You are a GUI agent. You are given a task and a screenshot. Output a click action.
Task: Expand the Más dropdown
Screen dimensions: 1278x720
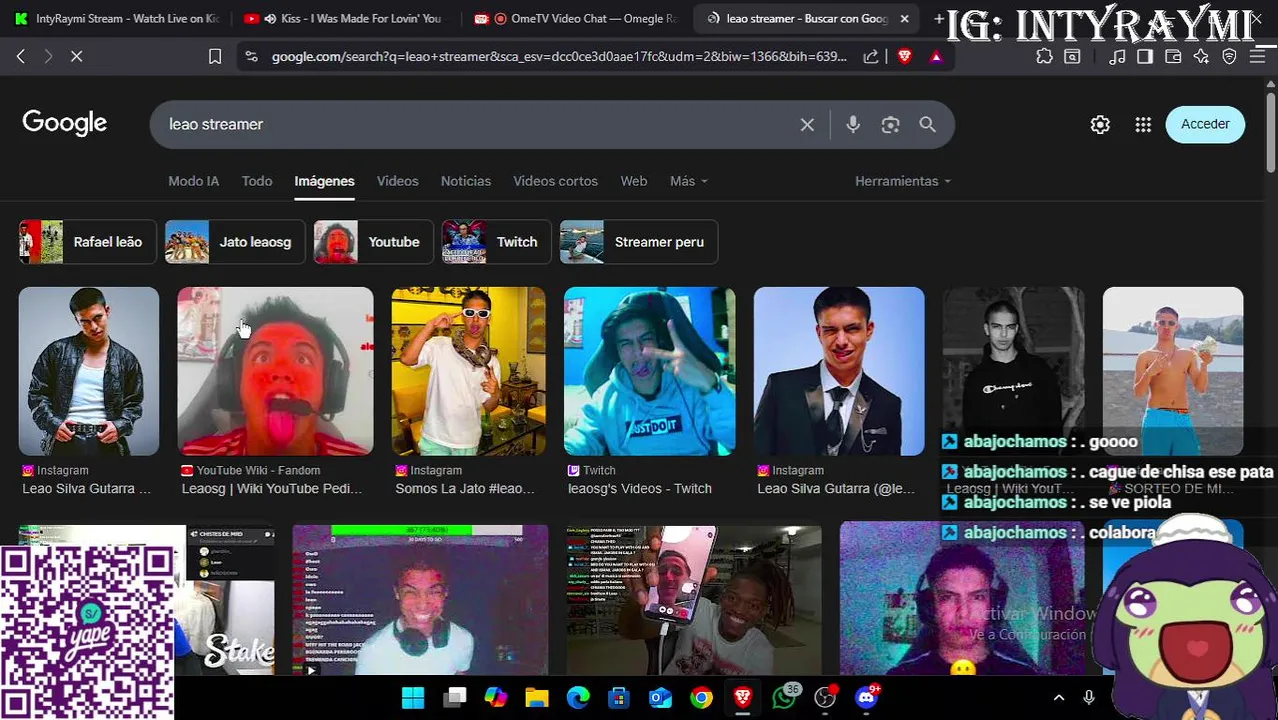tap(688, 181)
